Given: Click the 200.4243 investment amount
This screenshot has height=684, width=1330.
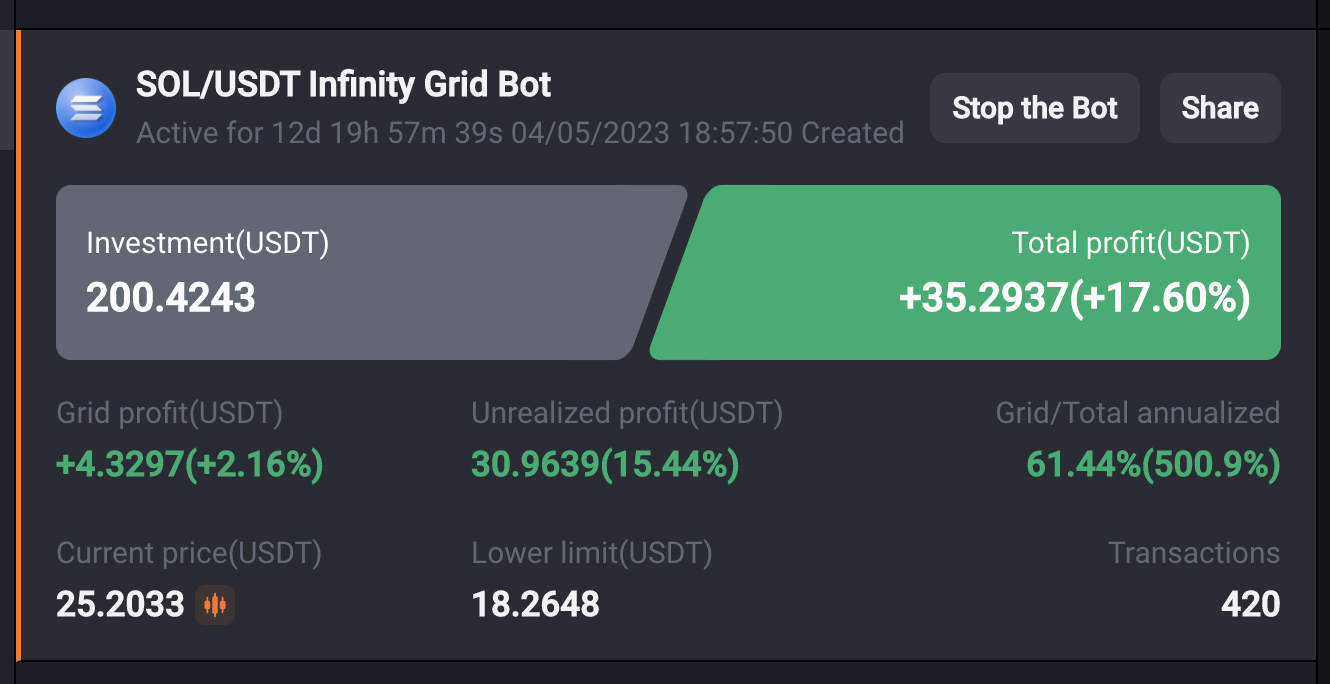Looking at the screenshot, I should 171,298.
